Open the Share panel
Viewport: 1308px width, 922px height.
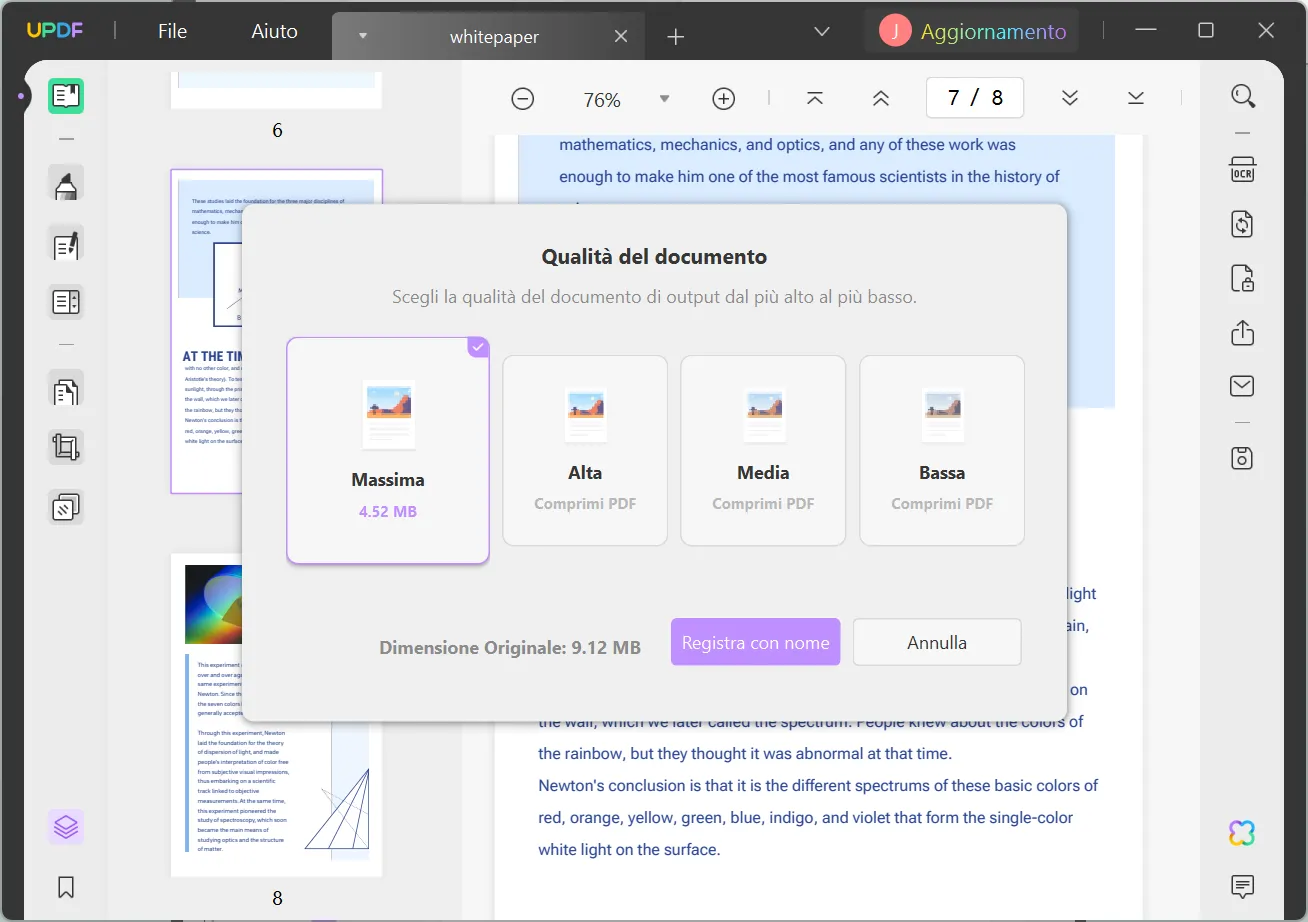pyautogui.click(x=1241, y=333)
